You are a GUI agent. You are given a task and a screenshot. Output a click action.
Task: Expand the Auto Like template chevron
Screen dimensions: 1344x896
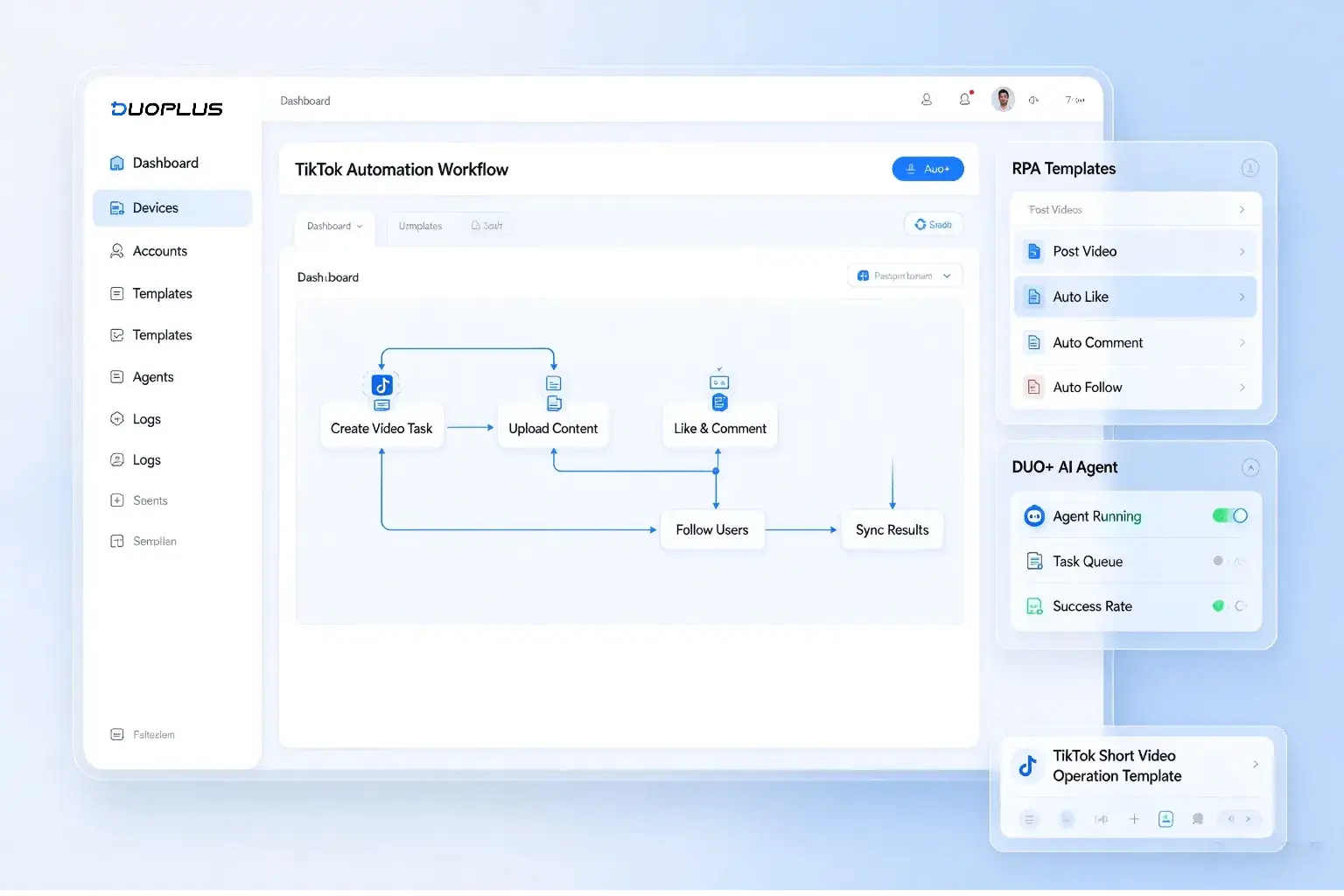coord(1242,297)
